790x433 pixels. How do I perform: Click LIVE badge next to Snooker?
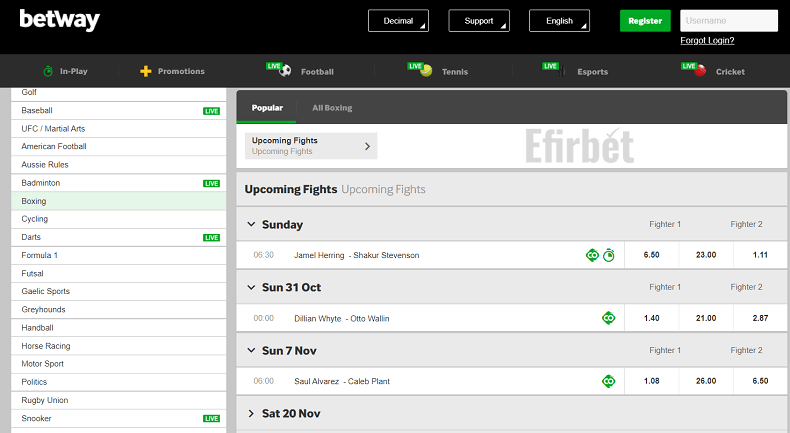pos(211,418)
